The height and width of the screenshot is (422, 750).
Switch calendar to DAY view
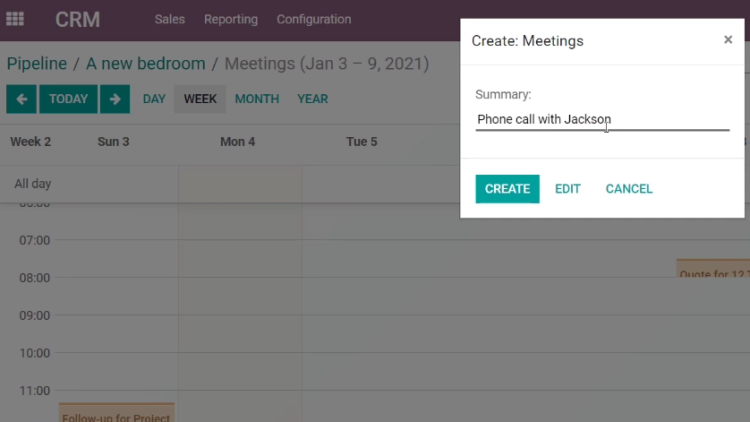154,99
